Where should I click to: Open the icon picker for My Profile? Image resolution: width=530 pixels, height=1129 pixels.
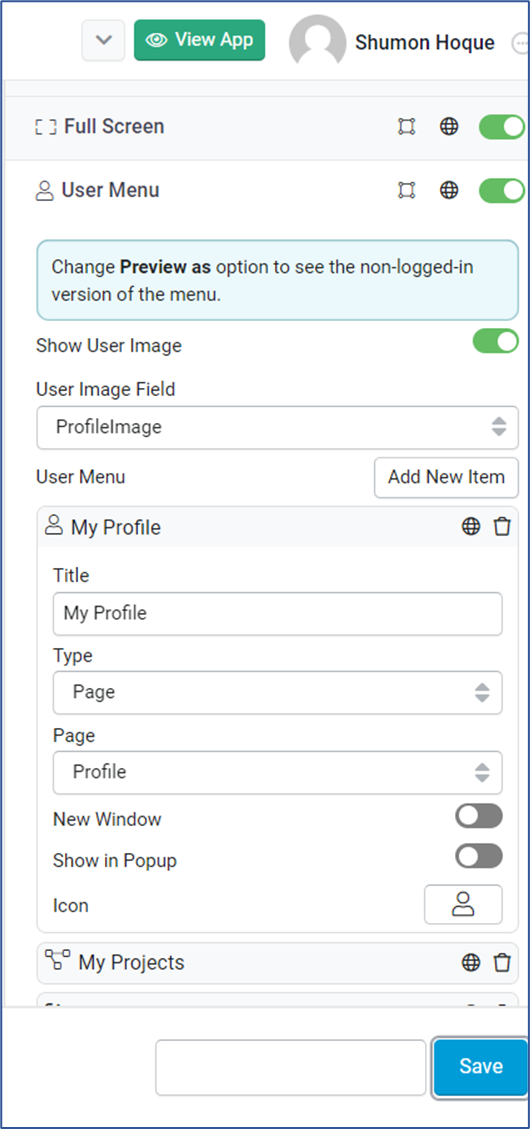[x=463, y=904]
